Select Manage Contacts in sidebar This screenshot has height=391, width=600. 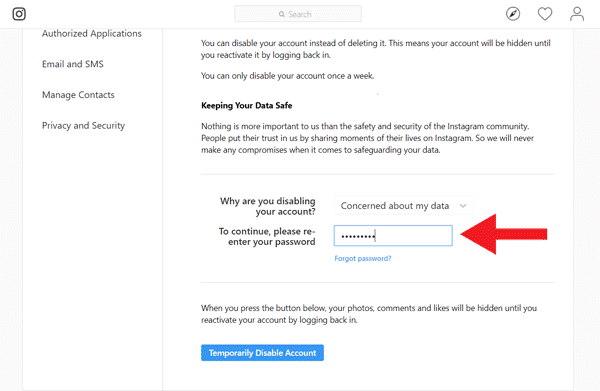coord(78,94)
